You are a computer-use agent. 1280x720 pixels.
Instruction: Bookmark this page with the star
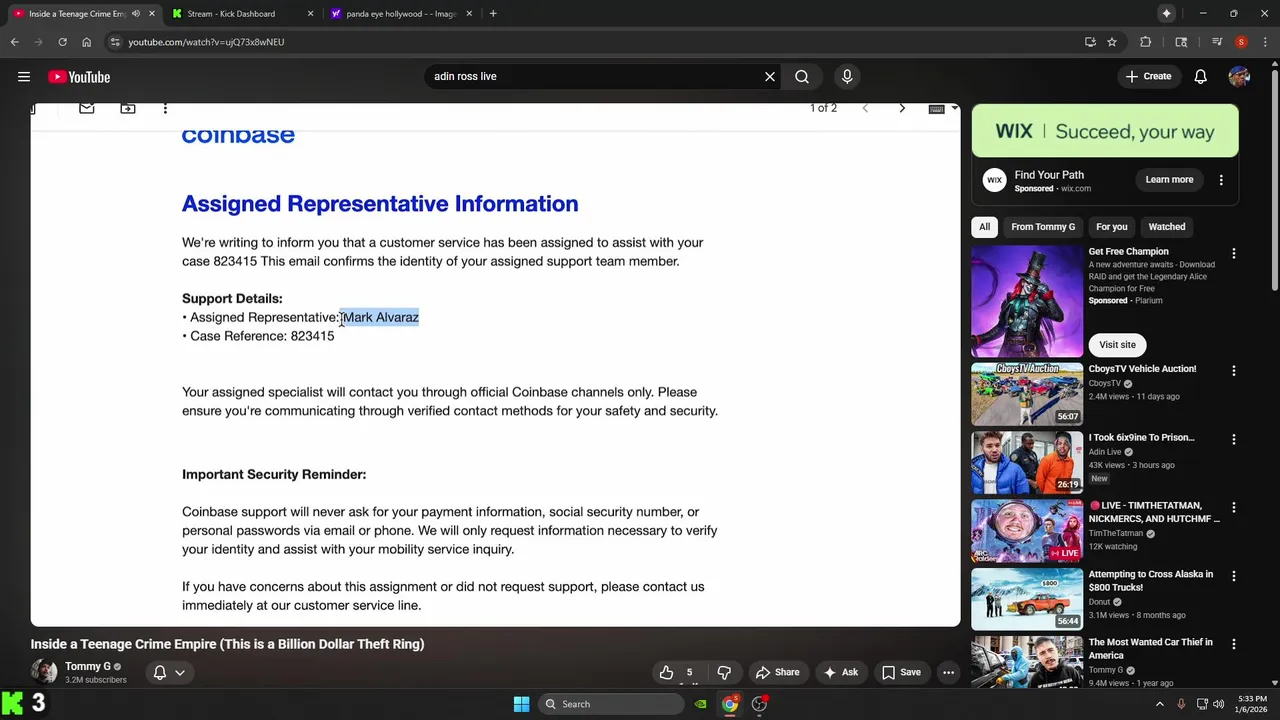pyautogui.click(x=1112, y=42)
